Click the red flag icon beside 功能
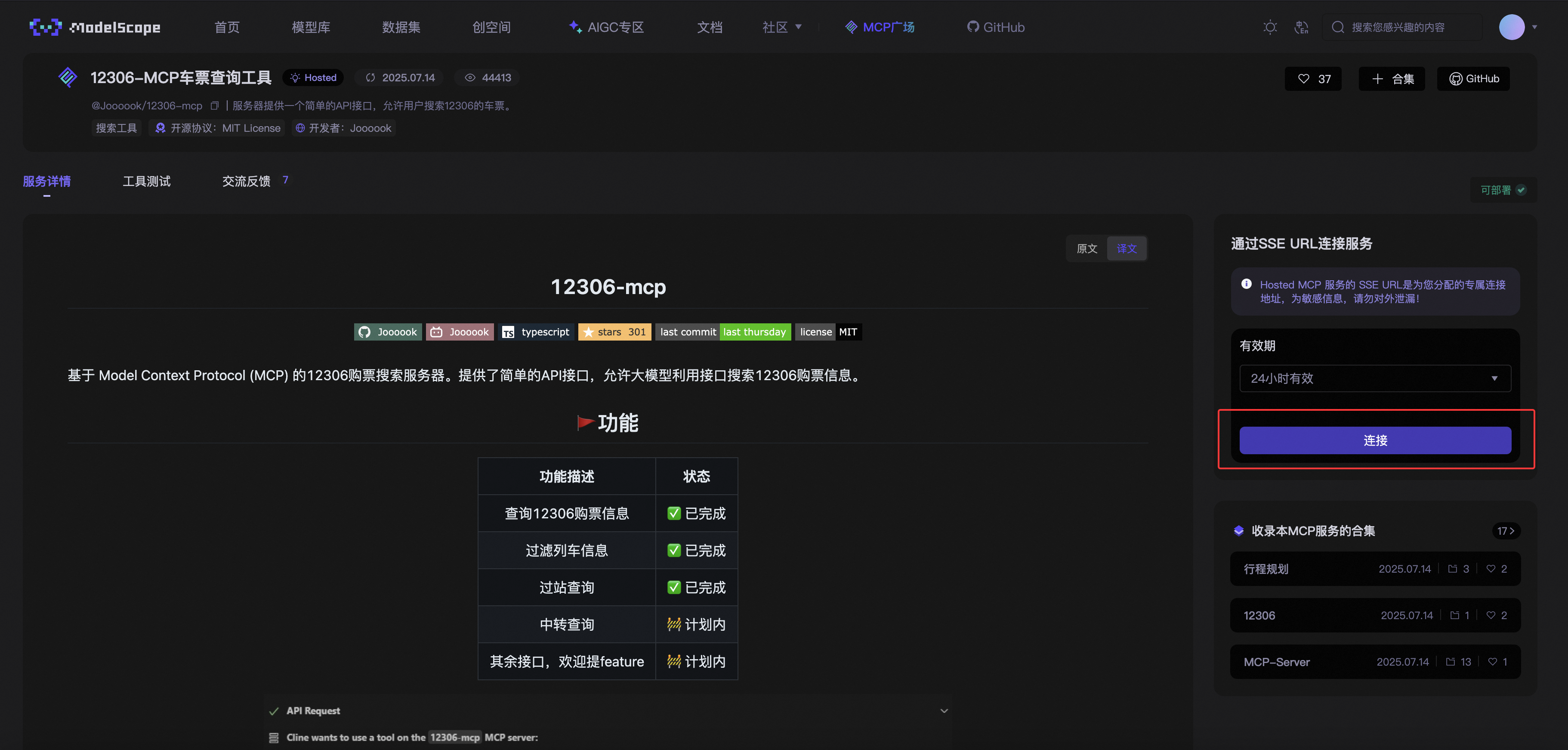This screenshot has width=1568, height=750. coord(586,422)
